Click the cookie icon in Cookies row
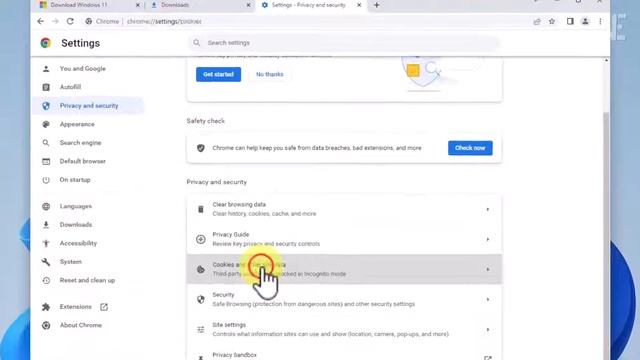The image size is (640, 360). click(200, 269)
